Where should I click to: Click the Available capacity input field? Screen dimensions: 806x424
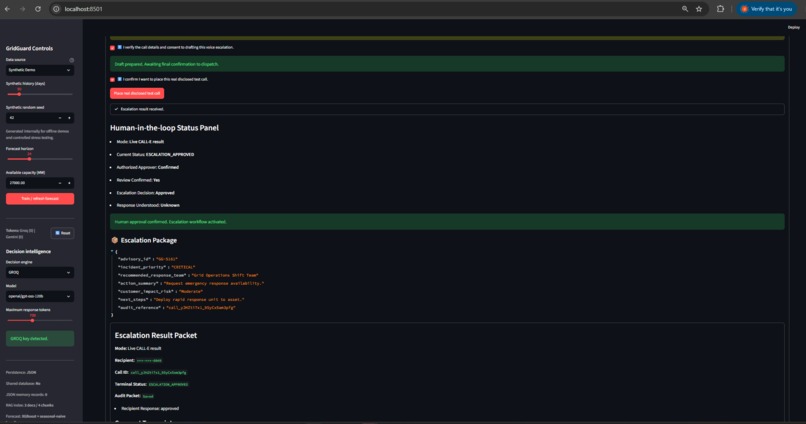tap(30, 183)
